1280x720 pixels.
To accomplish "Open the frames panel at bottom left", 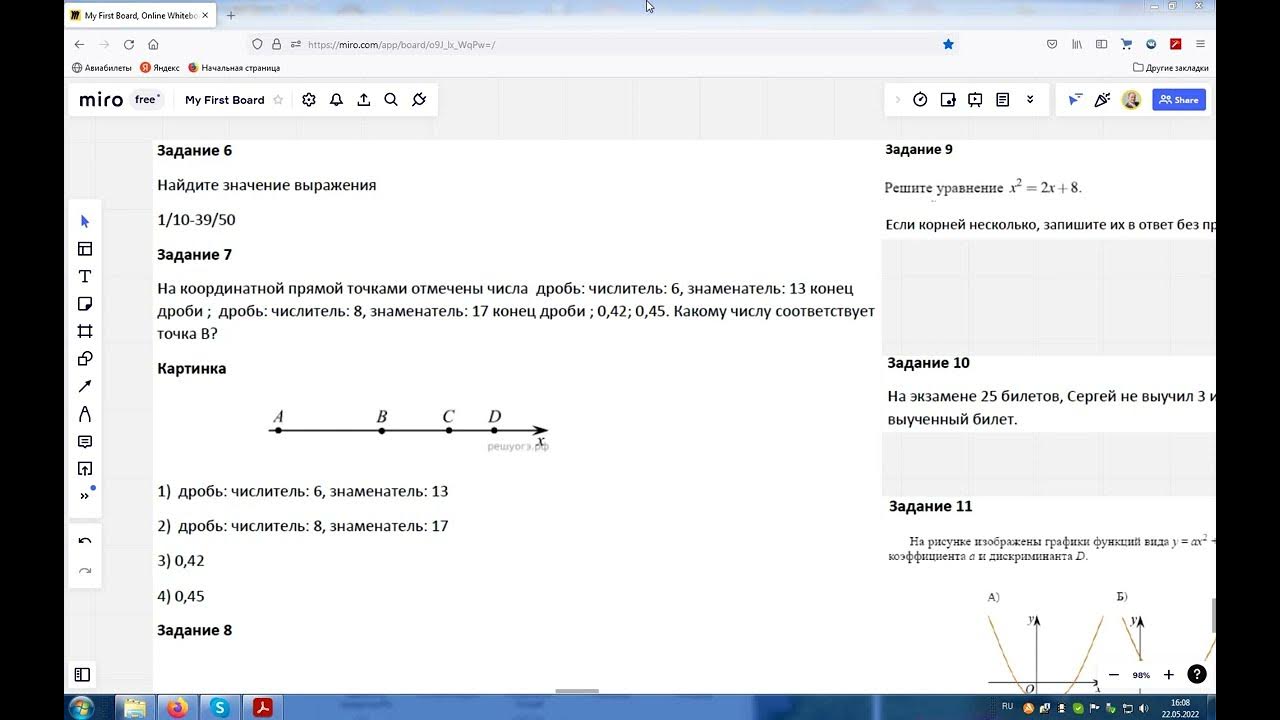I will (x=83, y=675).
